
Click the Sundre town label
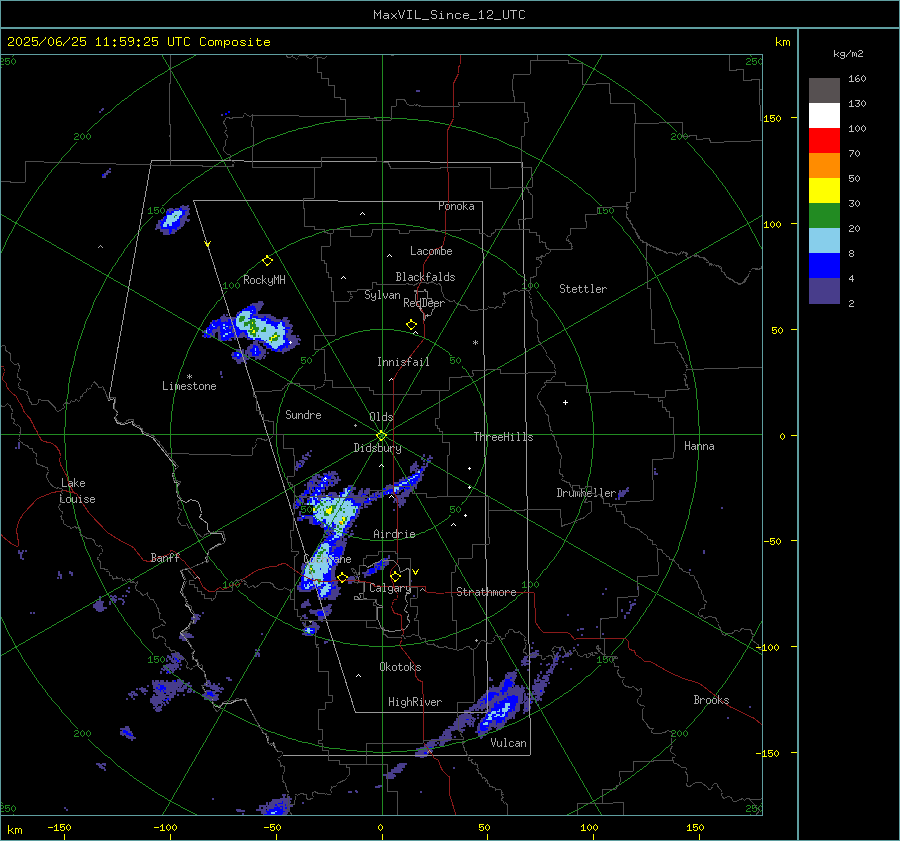click(x=303, y=415)
